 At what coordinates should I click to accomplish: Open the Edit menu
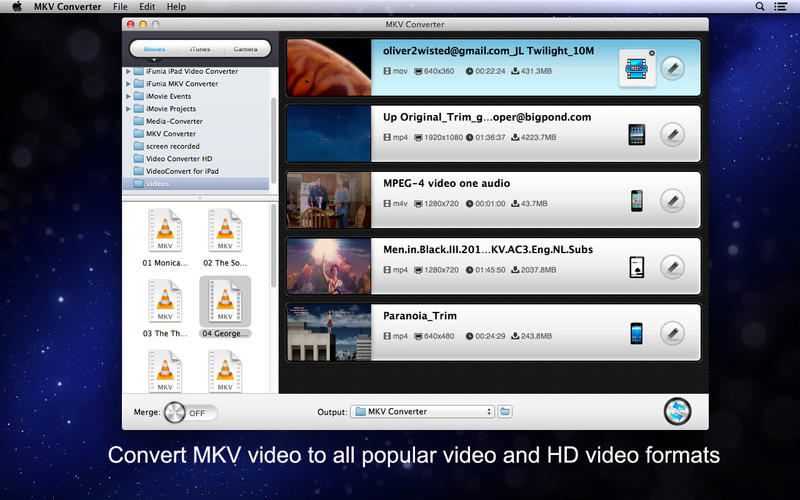pyautogui.click(x=147, y=7)
